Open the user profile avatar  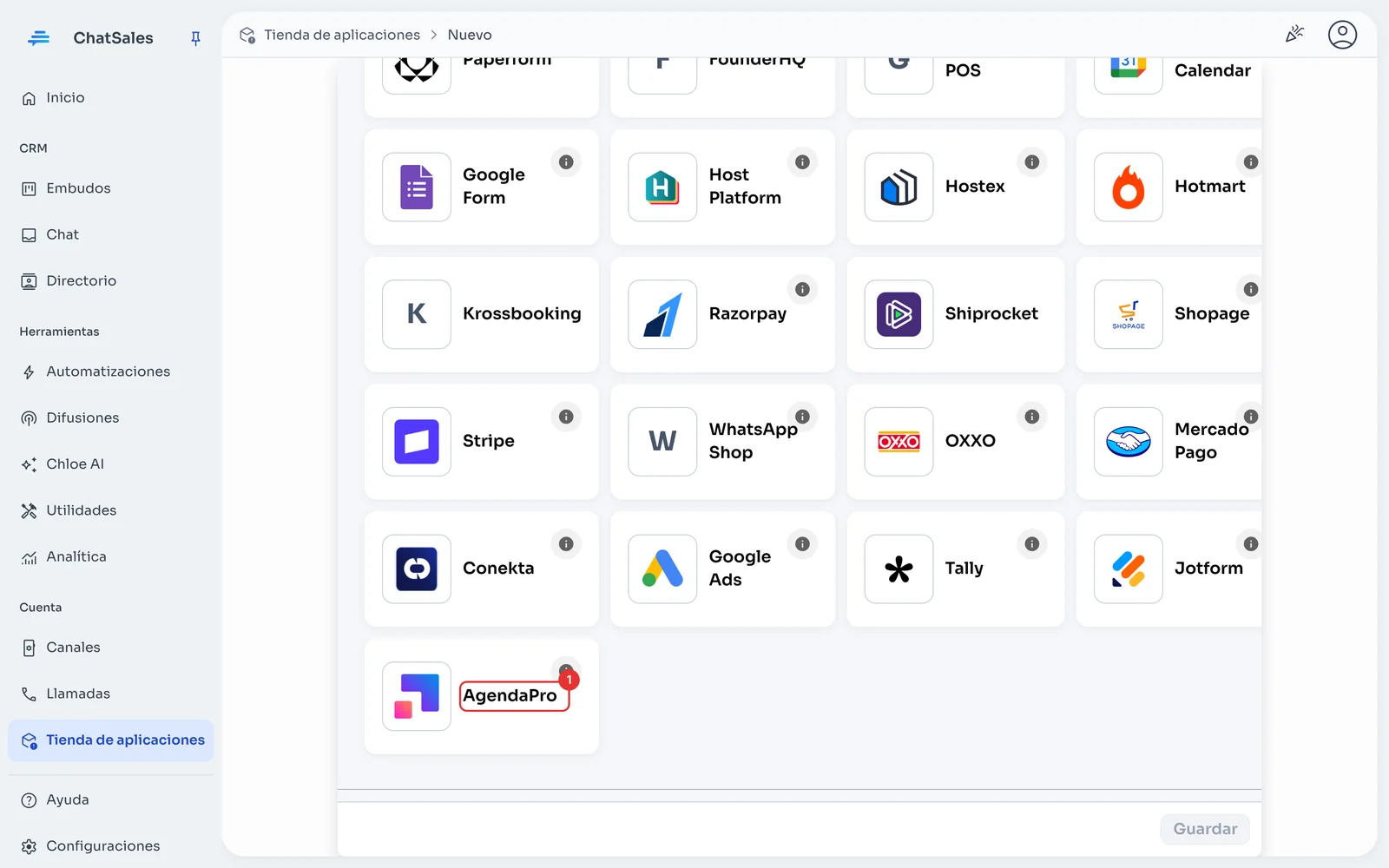coord(1342,35)
